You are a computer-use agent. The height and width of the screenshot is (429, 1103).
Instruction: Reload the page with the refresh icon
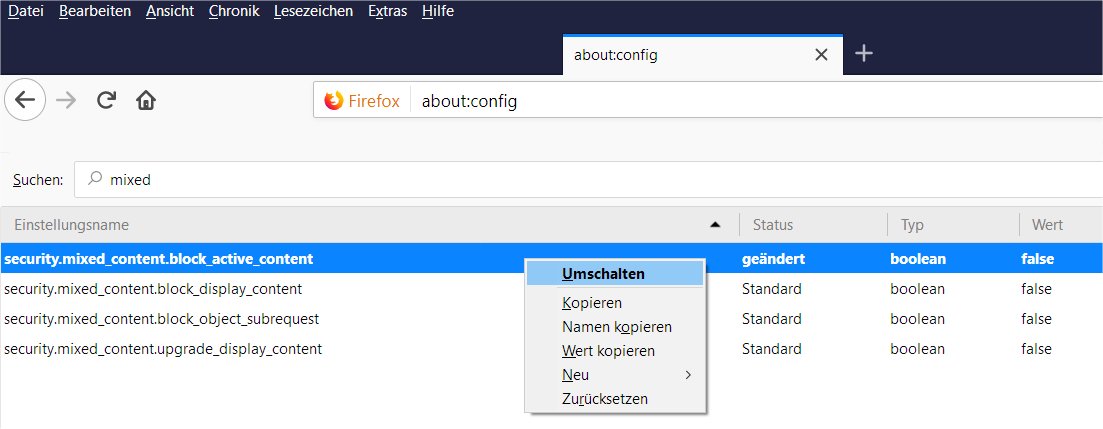click(106, 100)
